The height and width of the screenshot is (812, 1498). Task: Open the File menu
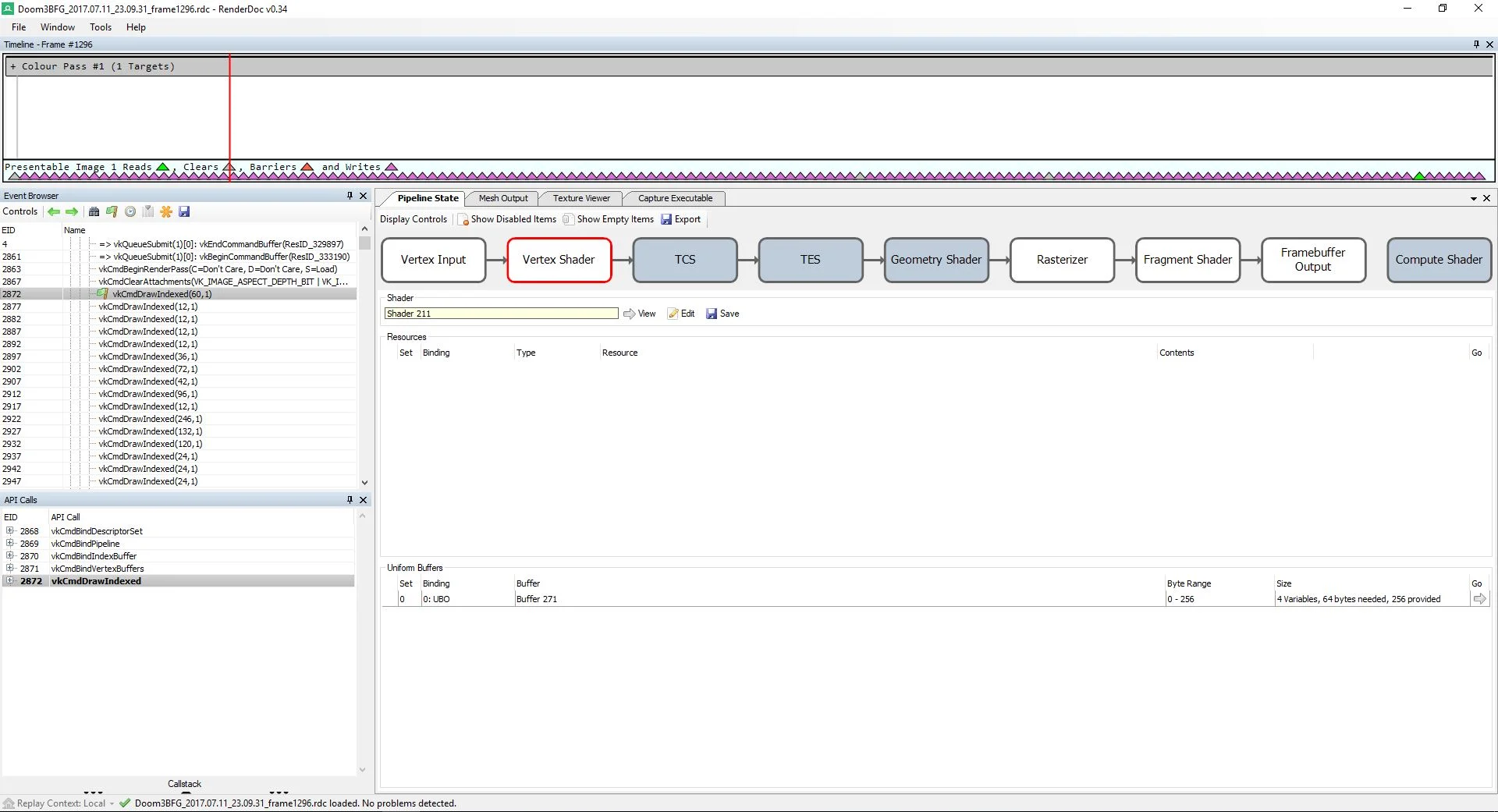[19, 27]
